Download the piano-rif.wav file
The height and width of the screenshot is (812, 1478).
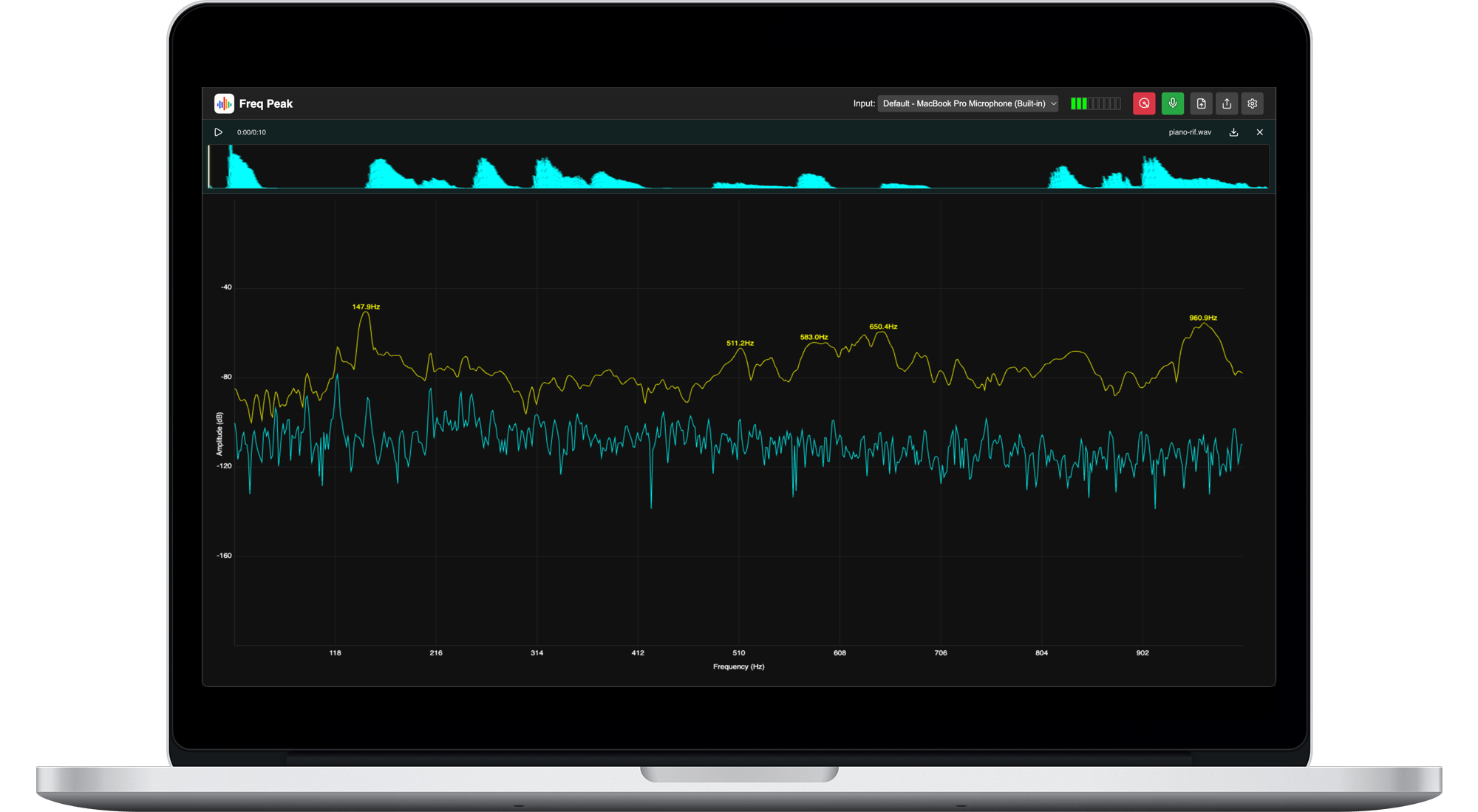click(x=1233, y=132)
